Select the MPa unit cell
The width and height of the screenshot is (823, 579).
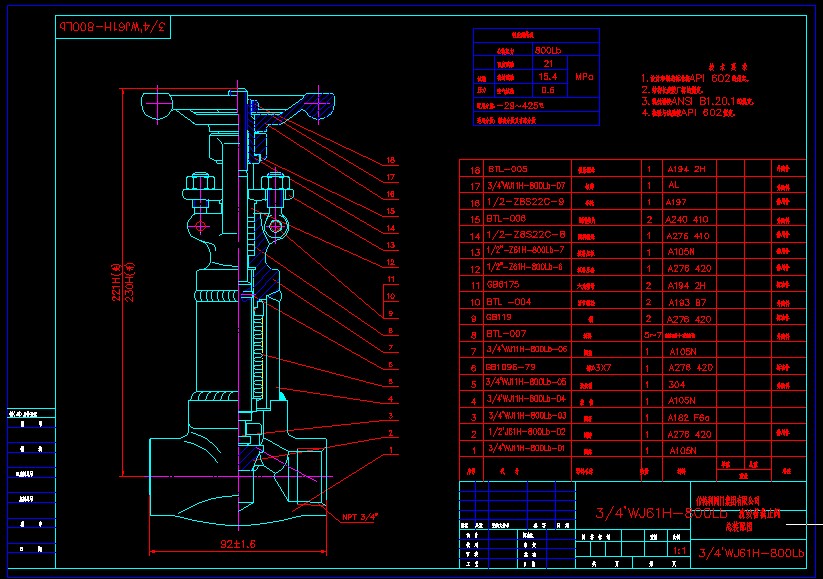[x=584, y=76]
